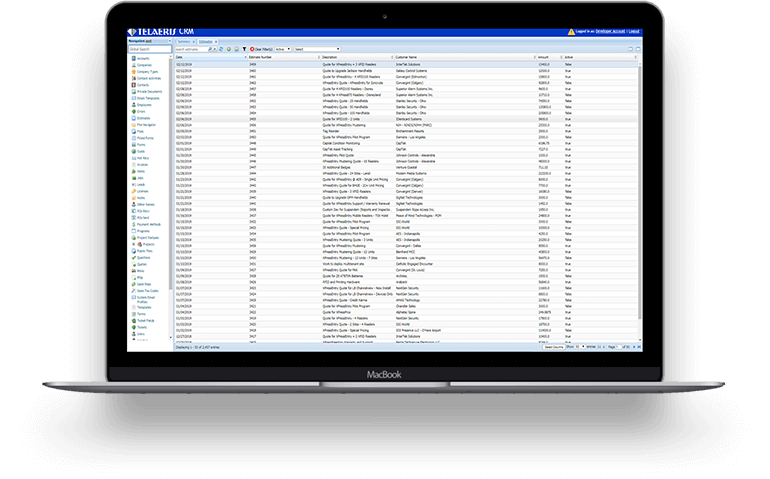The image size is (770, 479).
Task: Open the Active filter dropdown
Action: [283, 49]
